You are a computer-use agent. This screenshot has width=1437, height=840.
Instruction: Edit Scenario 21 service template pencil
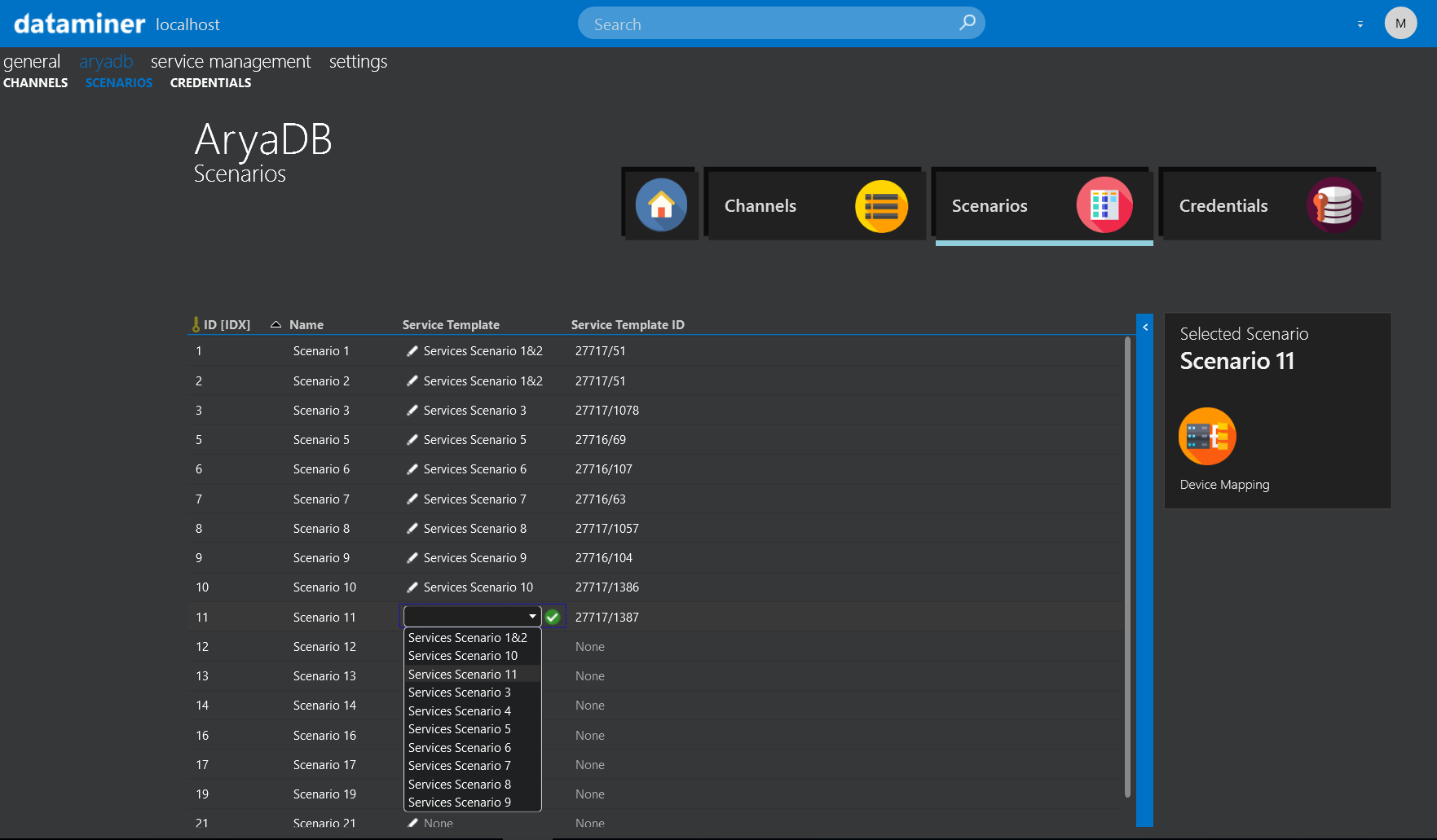(x=412, y=823)
